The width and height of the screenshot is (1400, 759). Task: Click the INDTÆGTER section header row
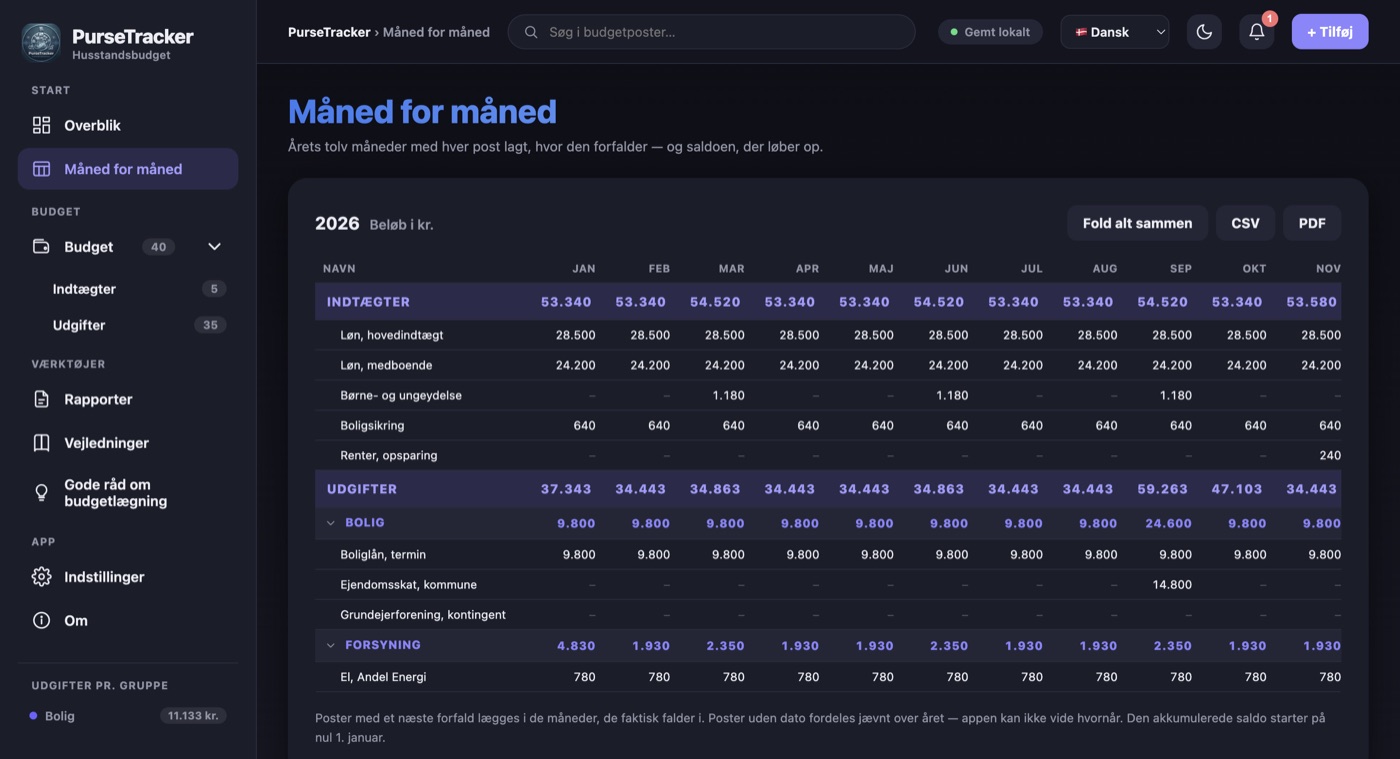(828, 302)
